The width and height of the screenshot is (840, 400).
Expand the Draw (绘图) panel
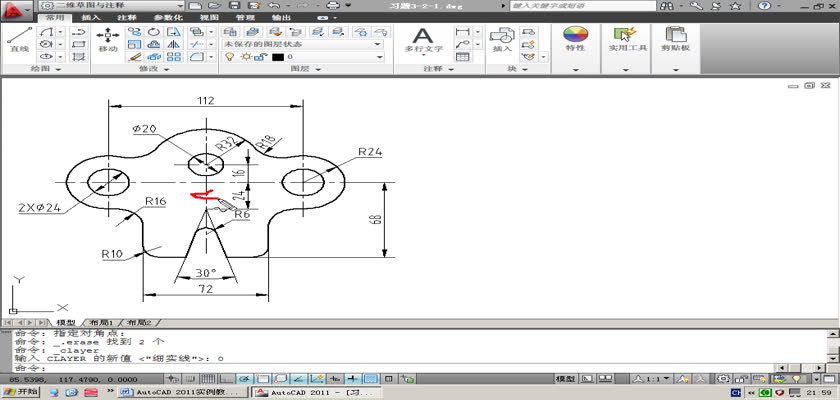[x=46, y=69]
